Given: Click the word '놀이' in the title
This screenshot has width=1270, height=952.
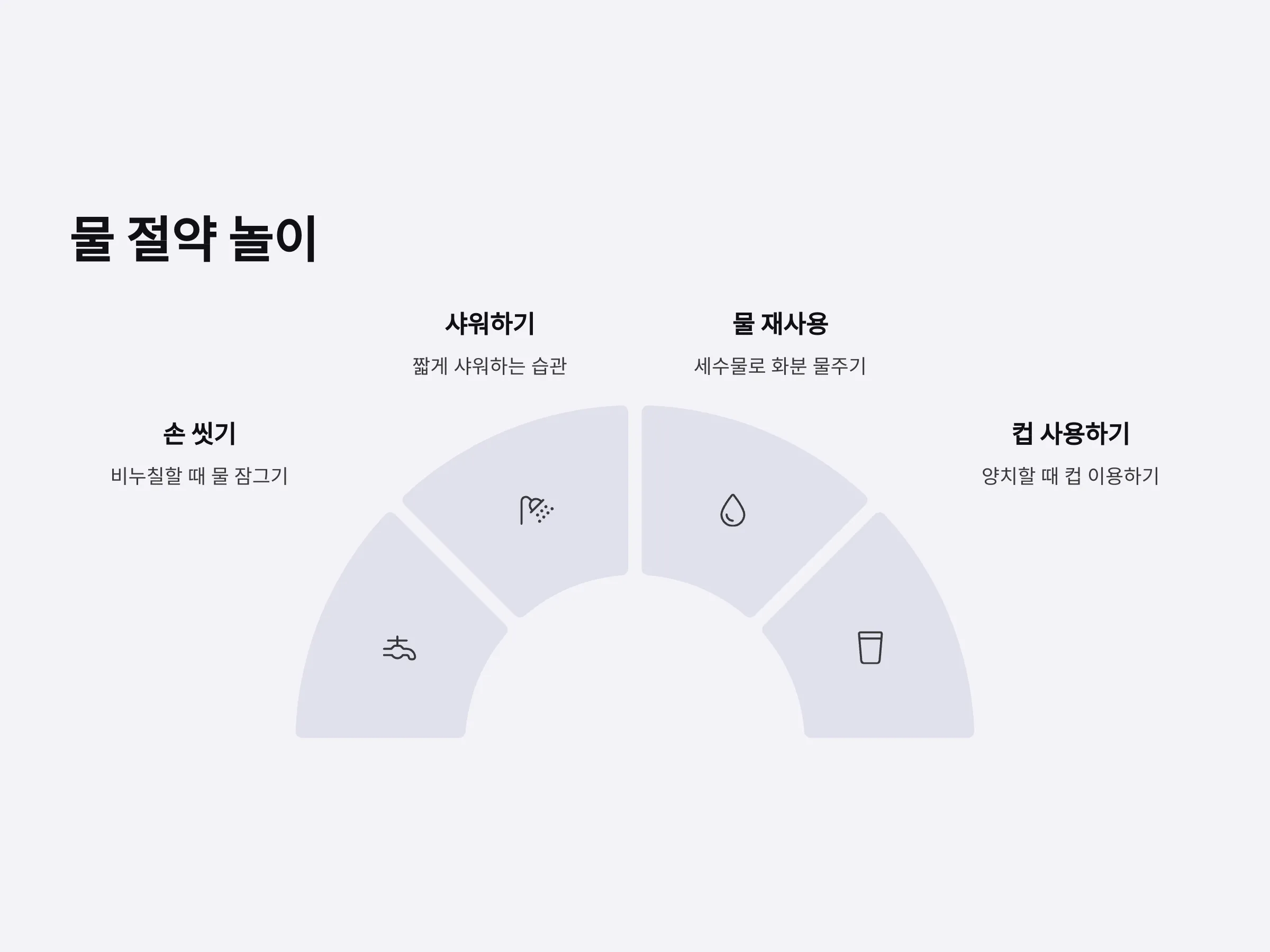Looking at the screenshot, I should coord(273,239).
